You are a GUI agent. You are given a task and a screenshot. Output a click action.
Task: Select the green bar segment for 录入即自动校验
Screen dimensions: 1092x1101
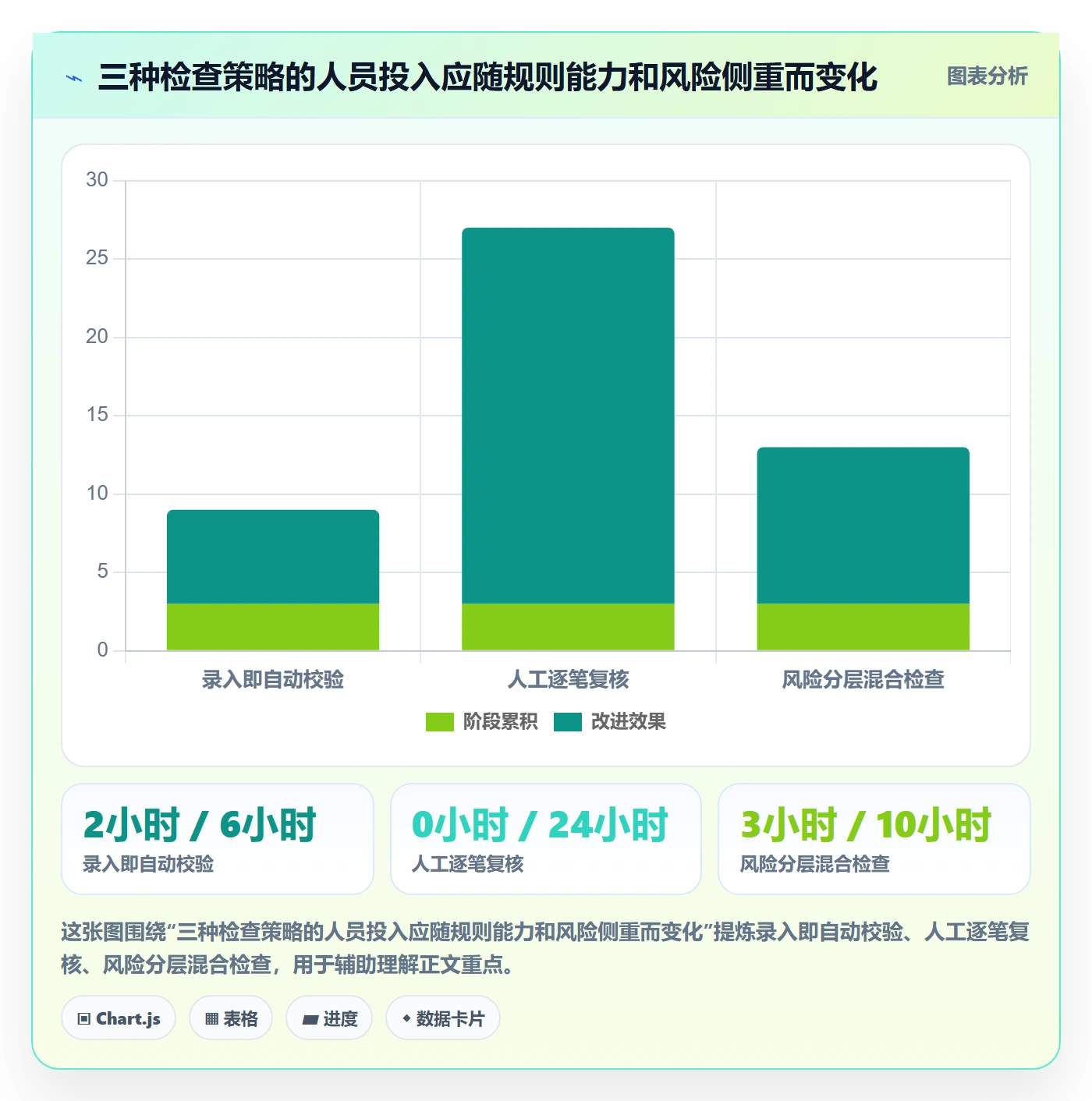[273, 627]
